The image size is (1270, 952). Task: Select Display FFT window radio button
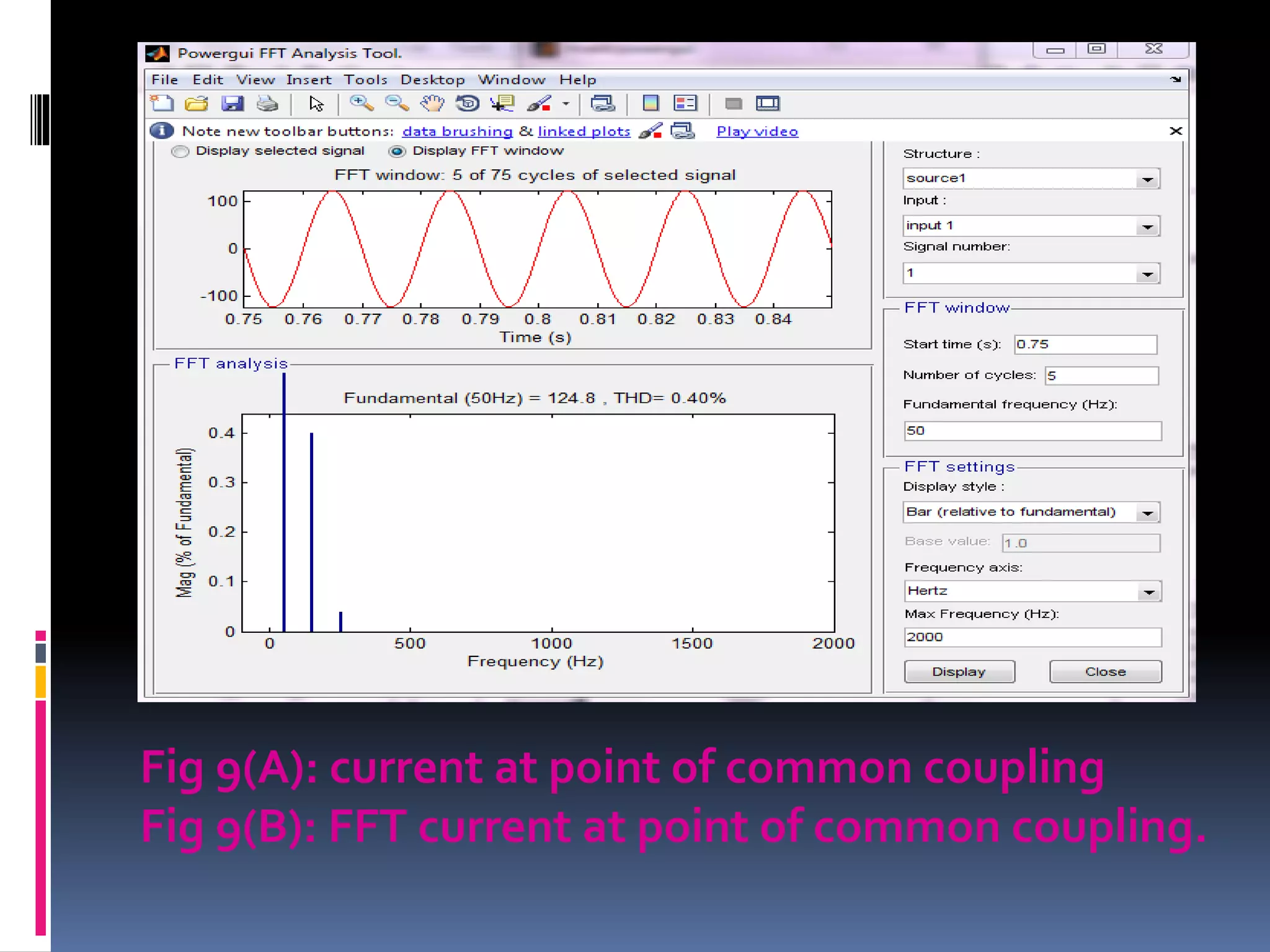397,151
